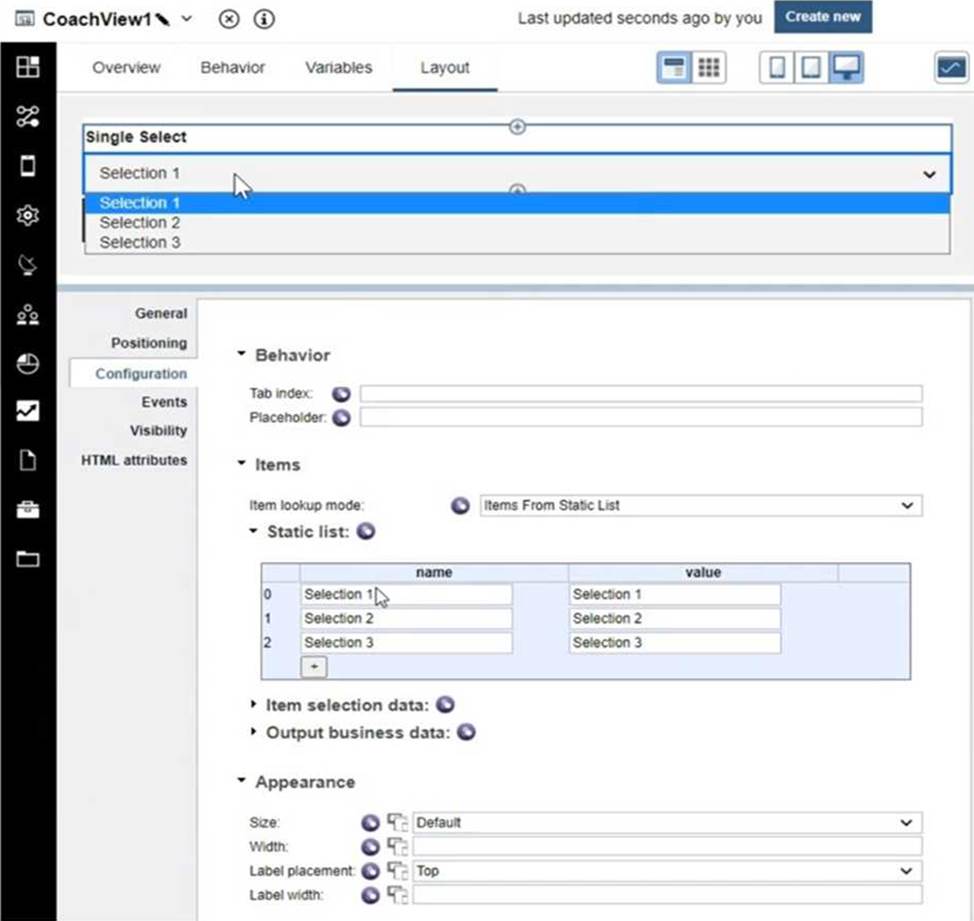Click the info icon beside CoachView1
This screenshot has width=974, height=921.
tap(264, 19)
